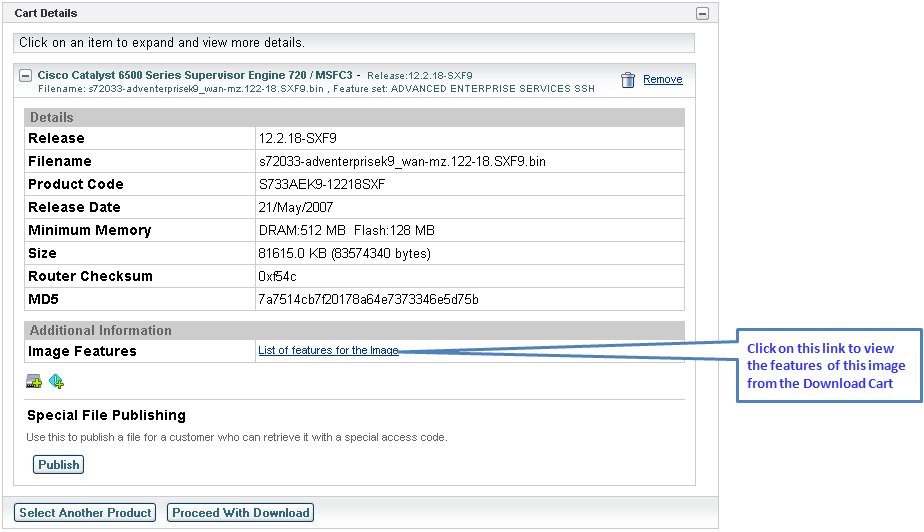Select the release value 12.2.18-SXF9 in the Details table
Viewport: 924px width, 532px height.
tap(298, 138)
